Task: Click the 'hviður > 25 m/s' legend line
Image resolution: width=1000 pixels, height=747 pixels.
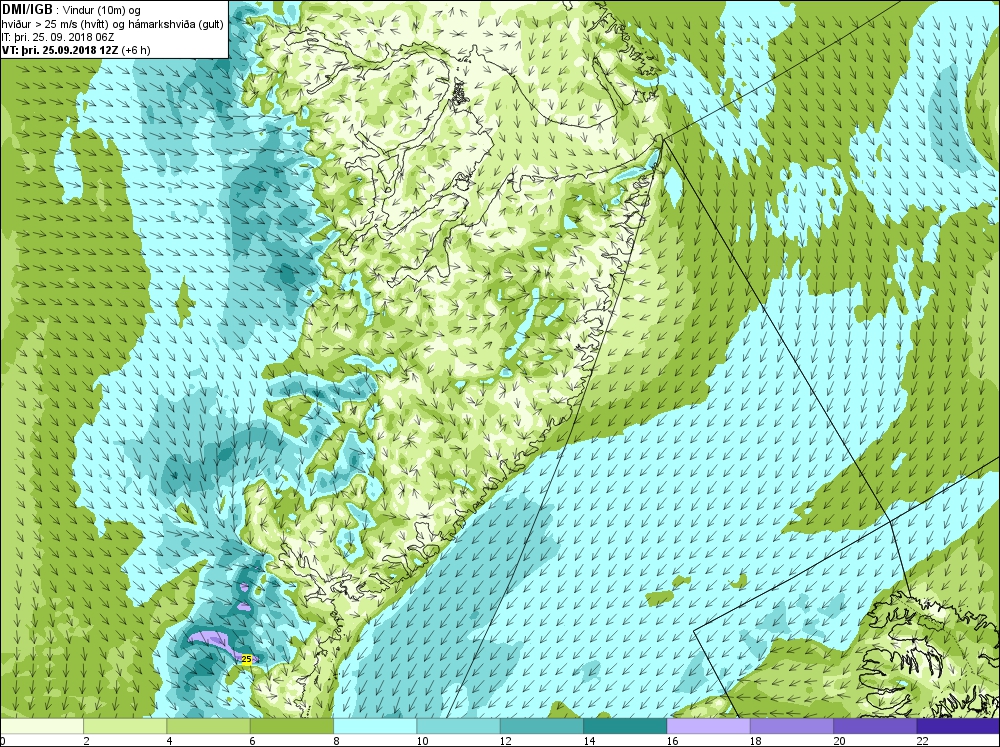Action: pyautogui.click(x=113, y=24)
